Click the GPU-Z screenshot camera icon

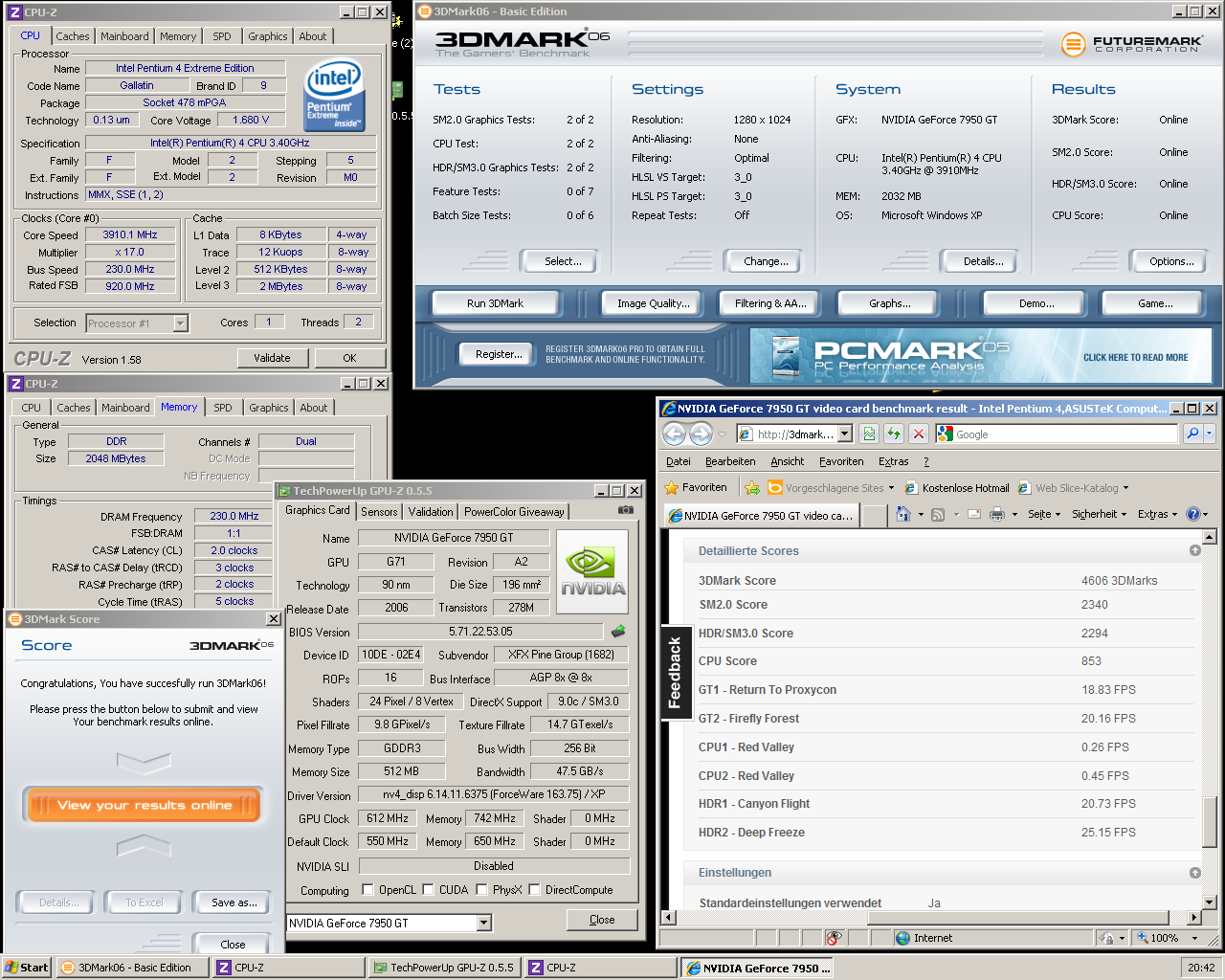click(x=626, y=510)
